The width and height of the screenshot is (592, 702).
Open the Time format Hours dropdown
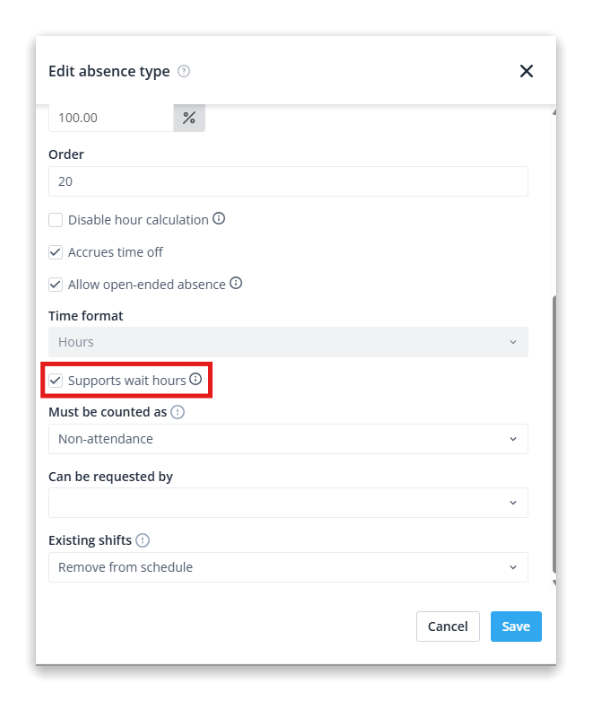point(288,342)
